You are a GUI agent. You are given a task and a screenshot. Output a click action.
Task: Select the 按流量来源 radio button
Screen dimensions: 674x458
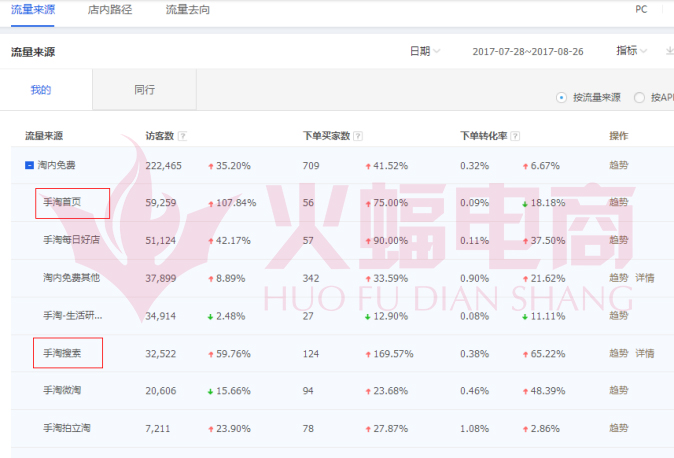[x=561, y=98]
